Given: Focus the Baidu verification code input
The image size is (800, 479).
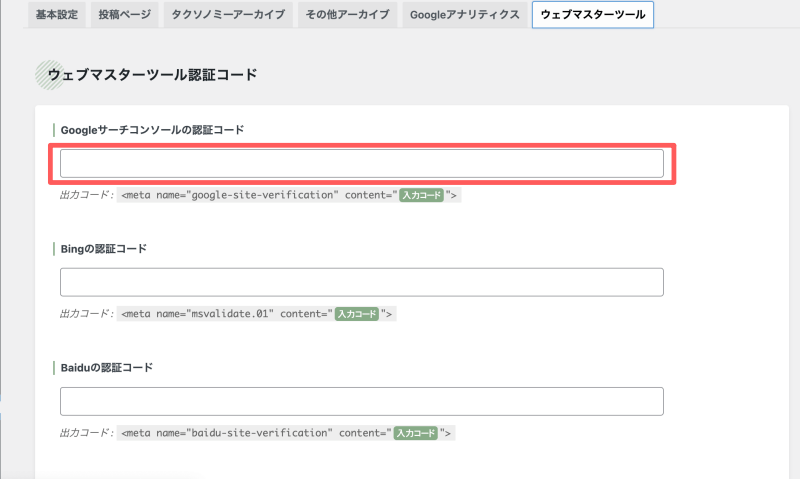Looking at the screenshot, I should click(362, 401).
